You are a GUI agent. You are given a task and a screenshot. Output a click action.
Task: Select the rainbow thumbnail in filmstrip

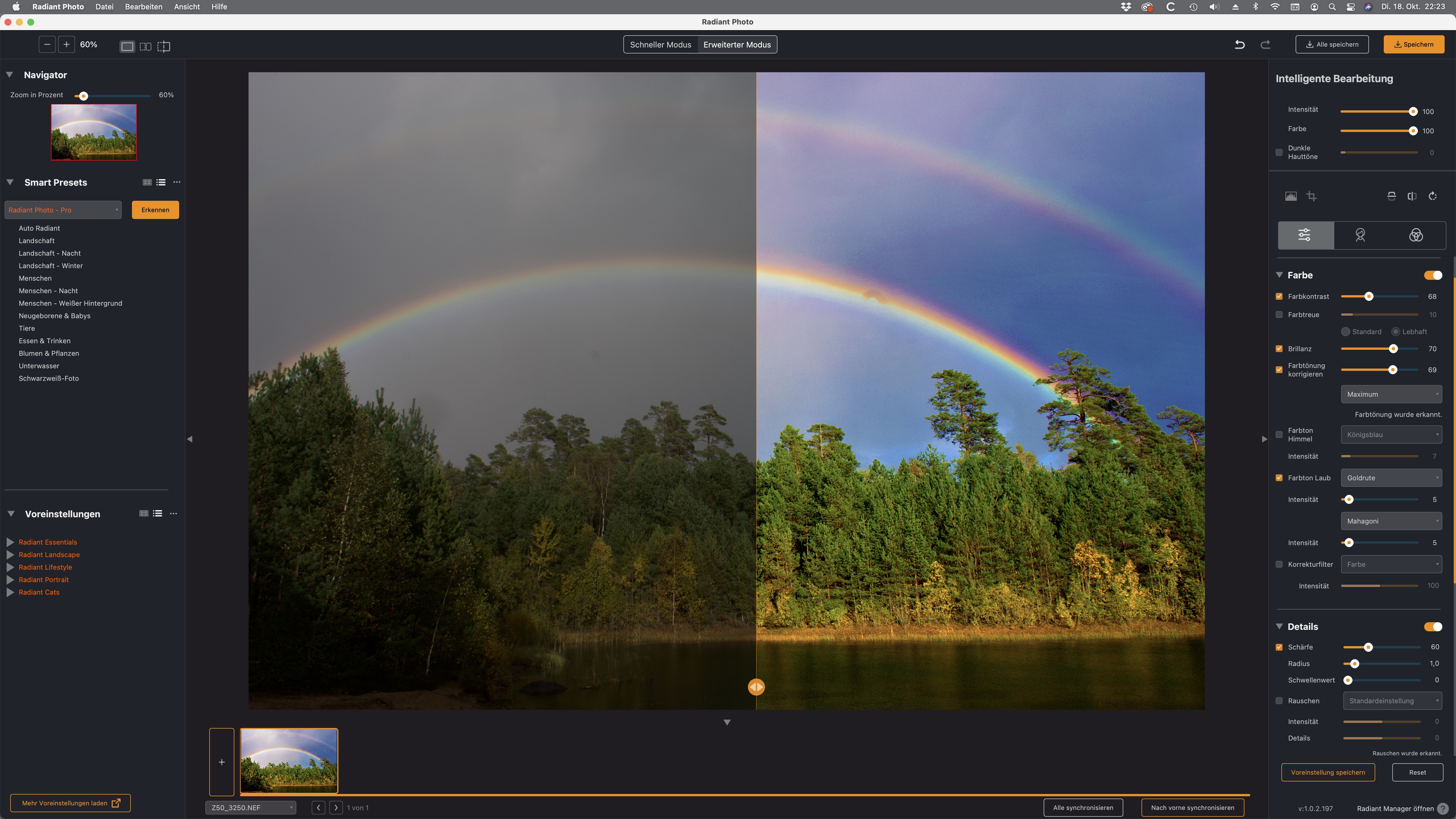(x=289, y=761)
